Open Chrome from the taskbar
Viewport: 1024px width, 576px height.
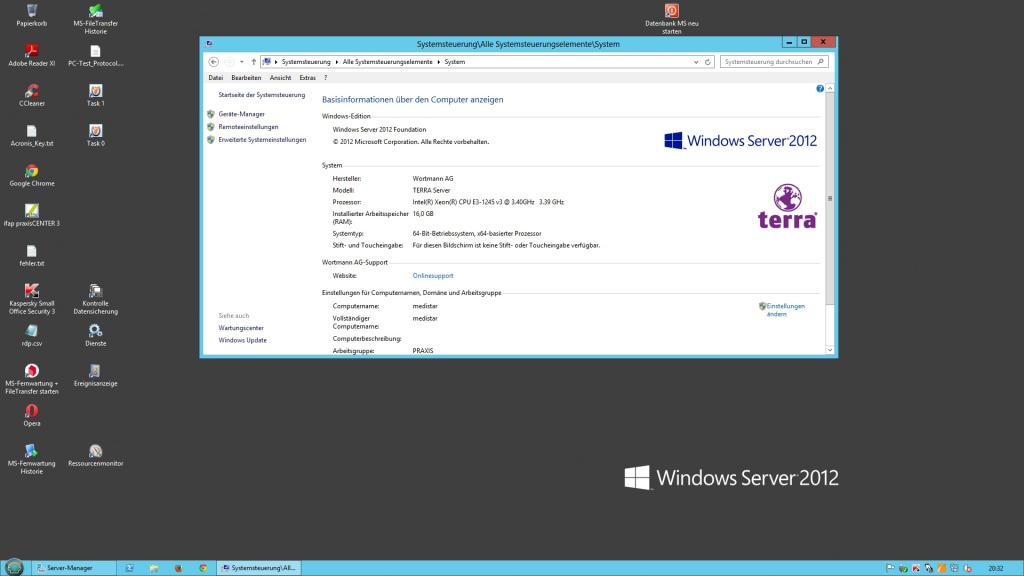pyautogui.click(x=203, y=568)
